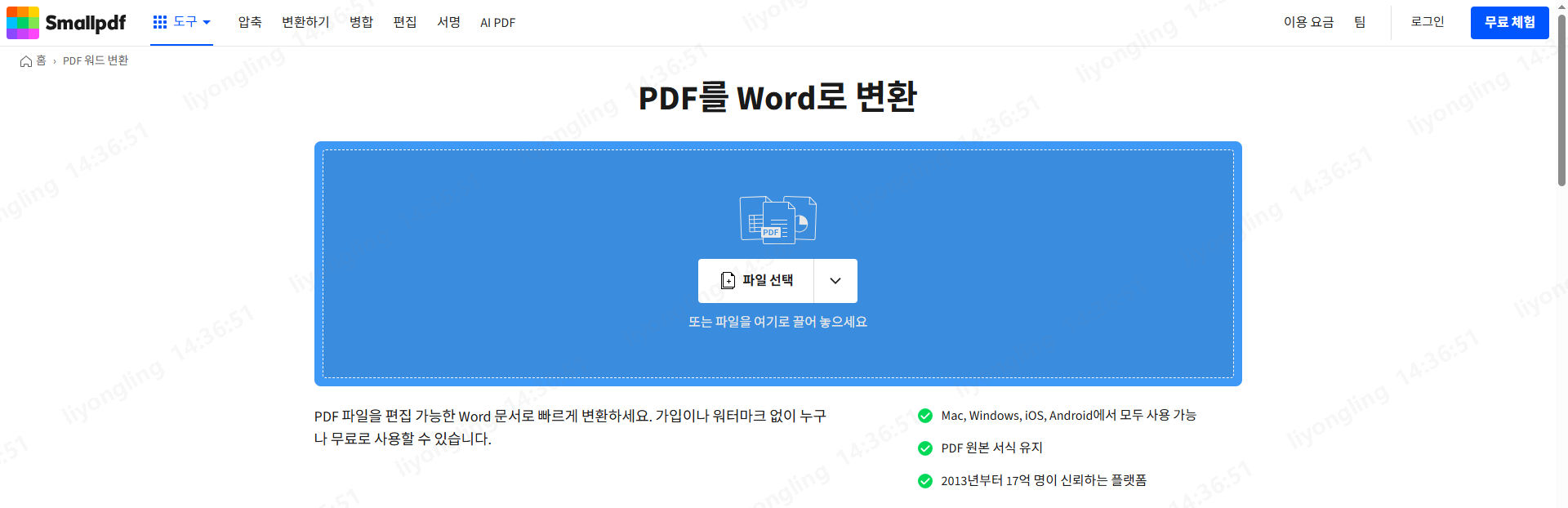Image resolution: width=1568 pixels, height=508 pixels.
Task: Go to 이용 요금 pricing page
Action: [x=1308, y=22]
